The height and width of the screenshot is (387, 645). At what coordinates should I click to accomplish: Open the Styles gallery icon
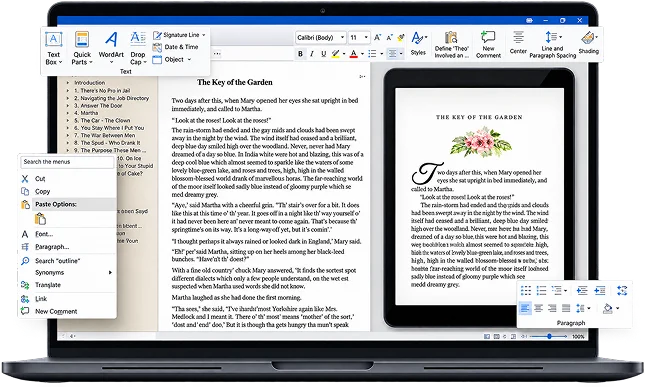pyautogui.click(x=418, y=39)
